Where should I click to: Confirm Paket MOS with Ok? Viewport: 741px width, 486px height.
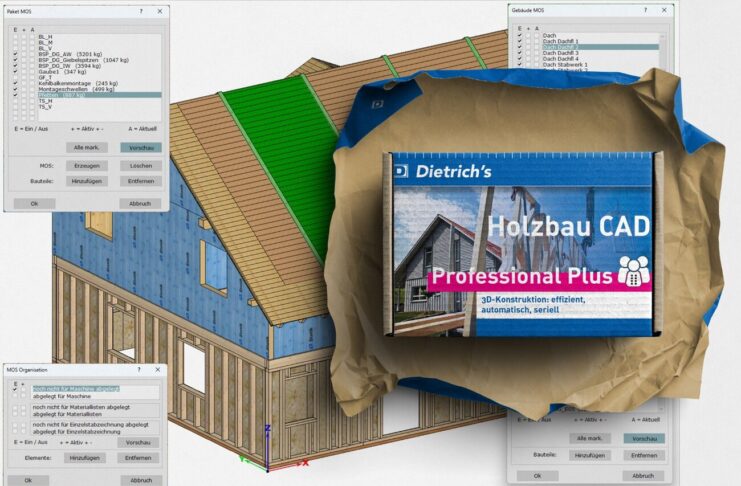[x=34, y=204]
